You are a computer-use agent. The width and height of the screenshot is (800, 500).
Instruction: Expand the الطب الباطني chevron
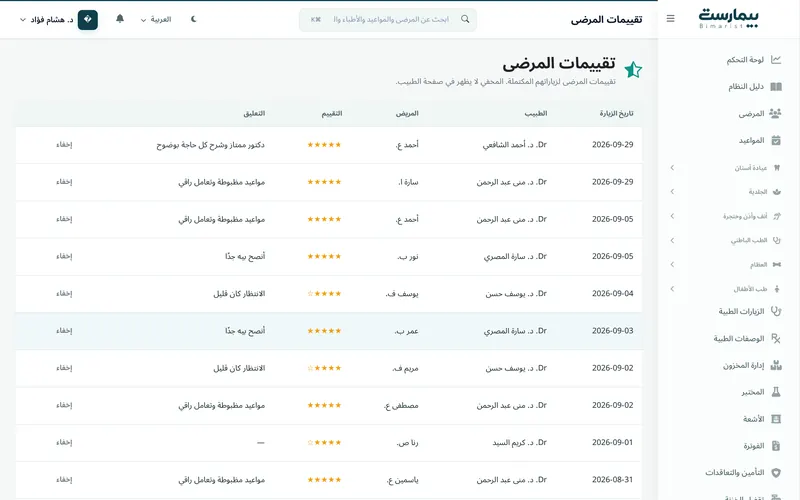[x=672, y=240]
